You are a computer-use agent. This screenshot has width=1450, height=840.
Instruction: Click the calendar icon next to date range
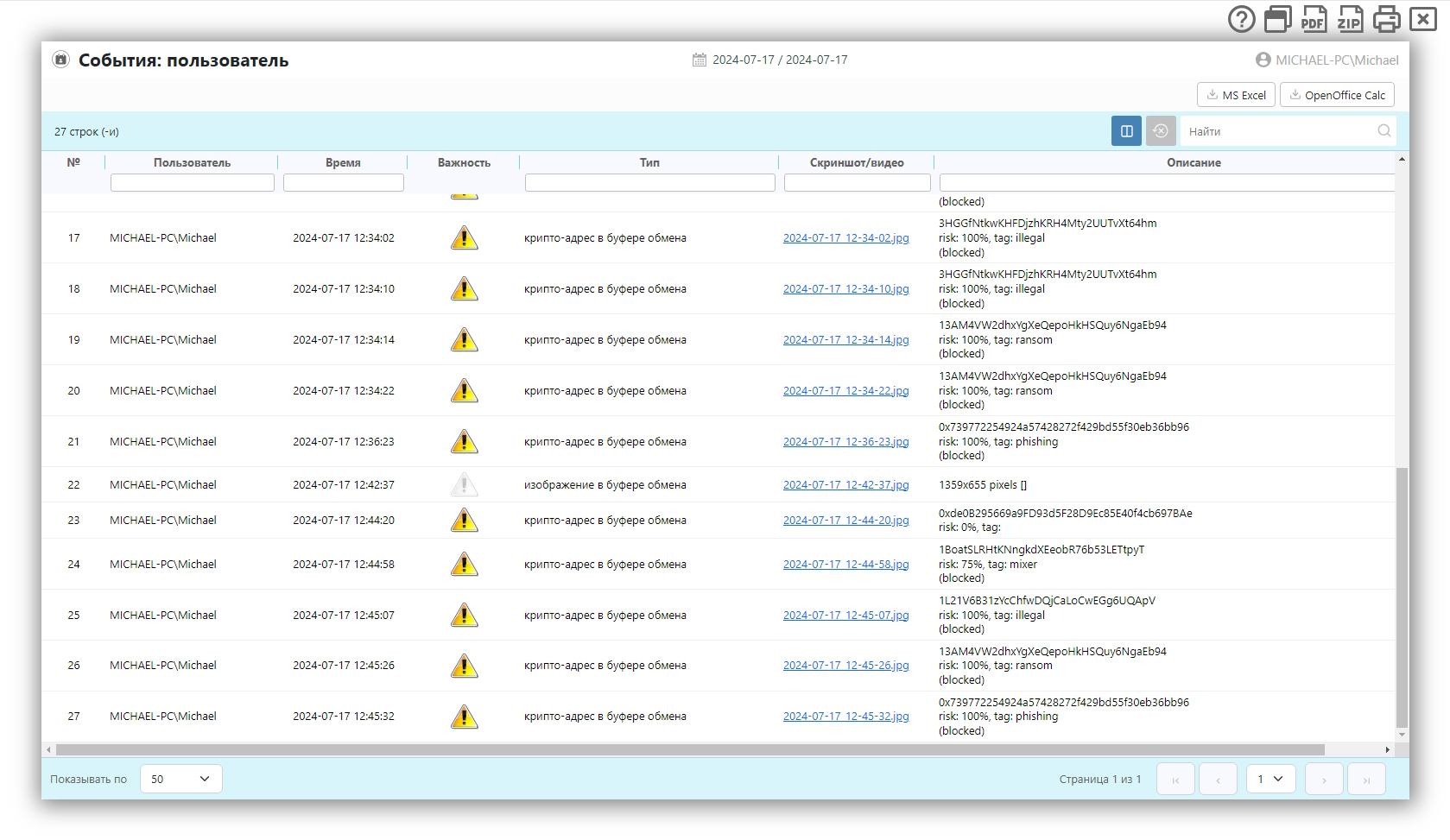[x=700, y=60]
